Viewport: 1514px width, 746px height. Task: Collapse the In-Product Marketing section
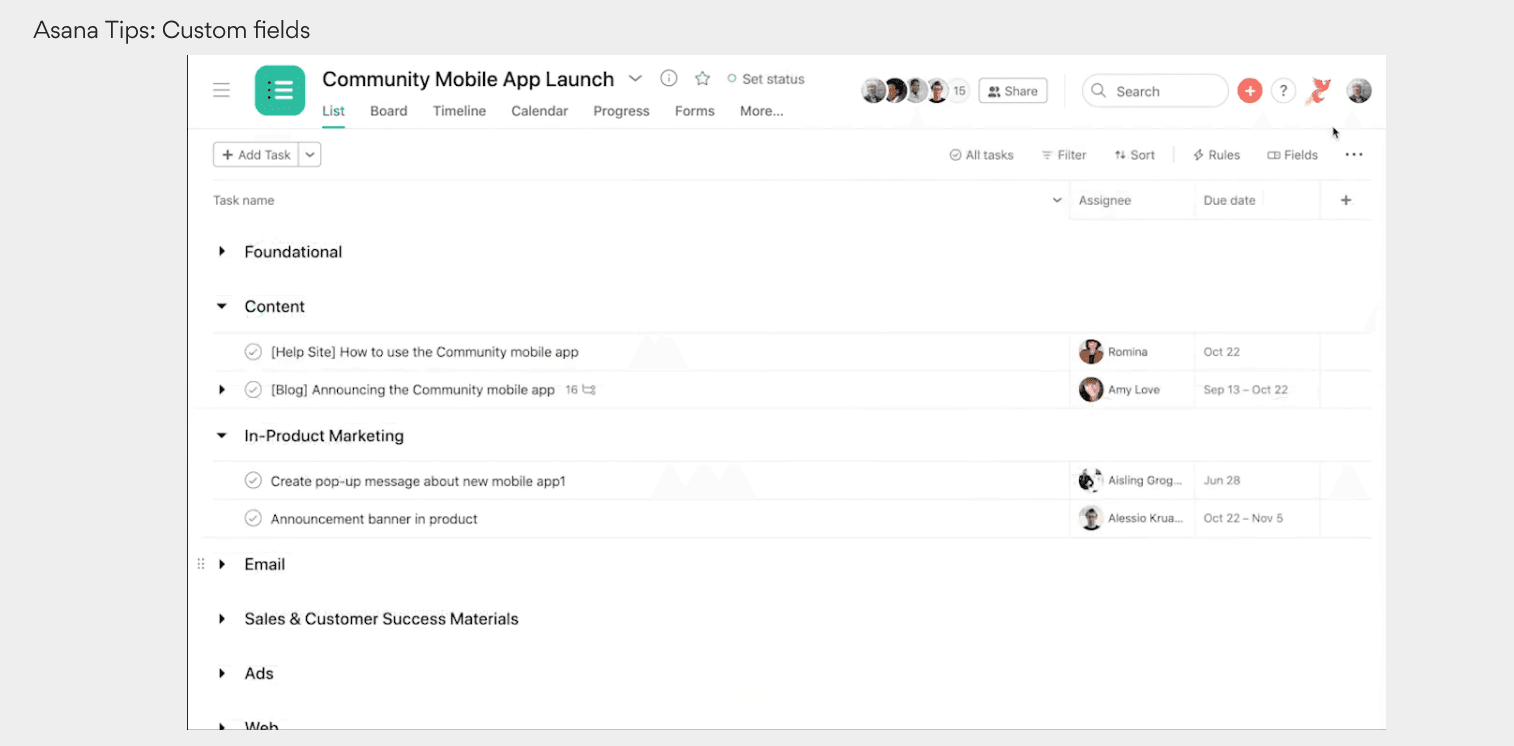coord(222,436)
